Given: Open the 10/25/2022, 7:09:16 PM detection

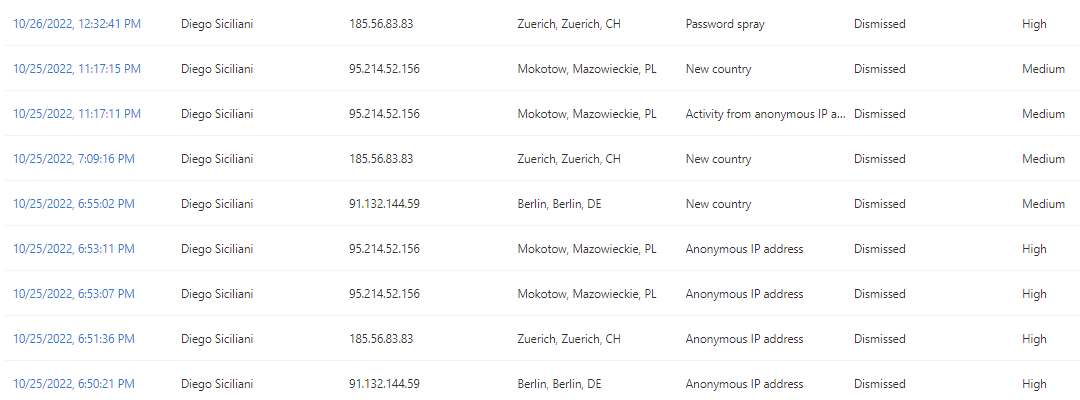Looking at the screenshot, I should click(x=73, y=159).
